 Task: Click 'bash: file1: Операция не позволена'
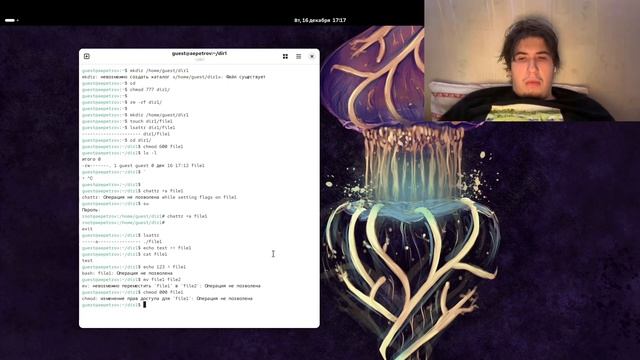[127, 273]
